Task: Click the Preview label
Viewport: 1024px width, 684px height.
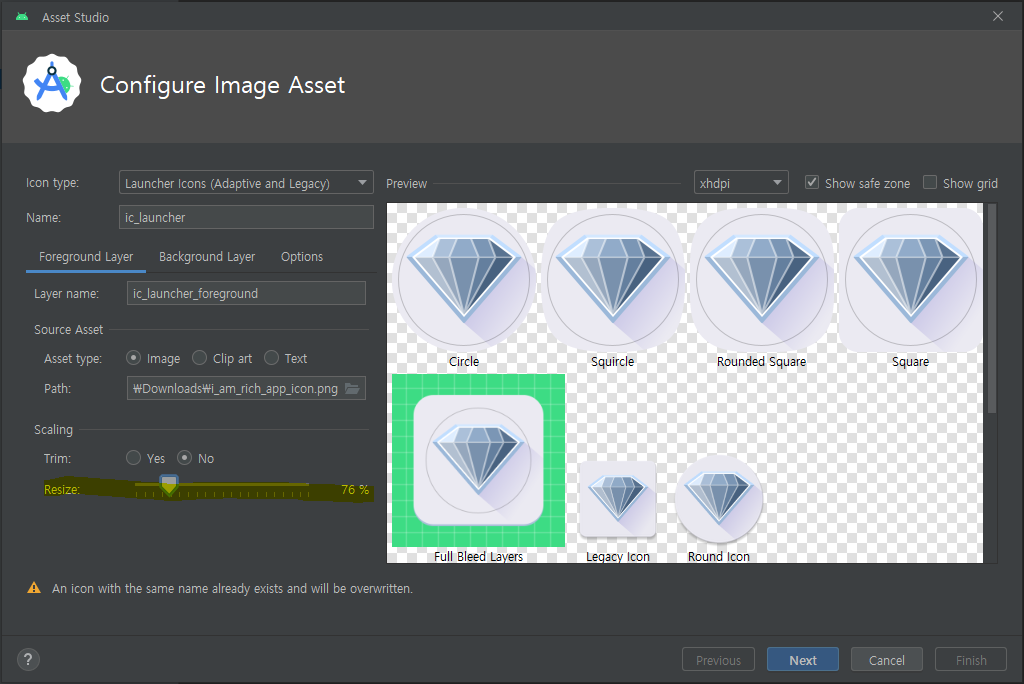Action: [x=406, y=184]
